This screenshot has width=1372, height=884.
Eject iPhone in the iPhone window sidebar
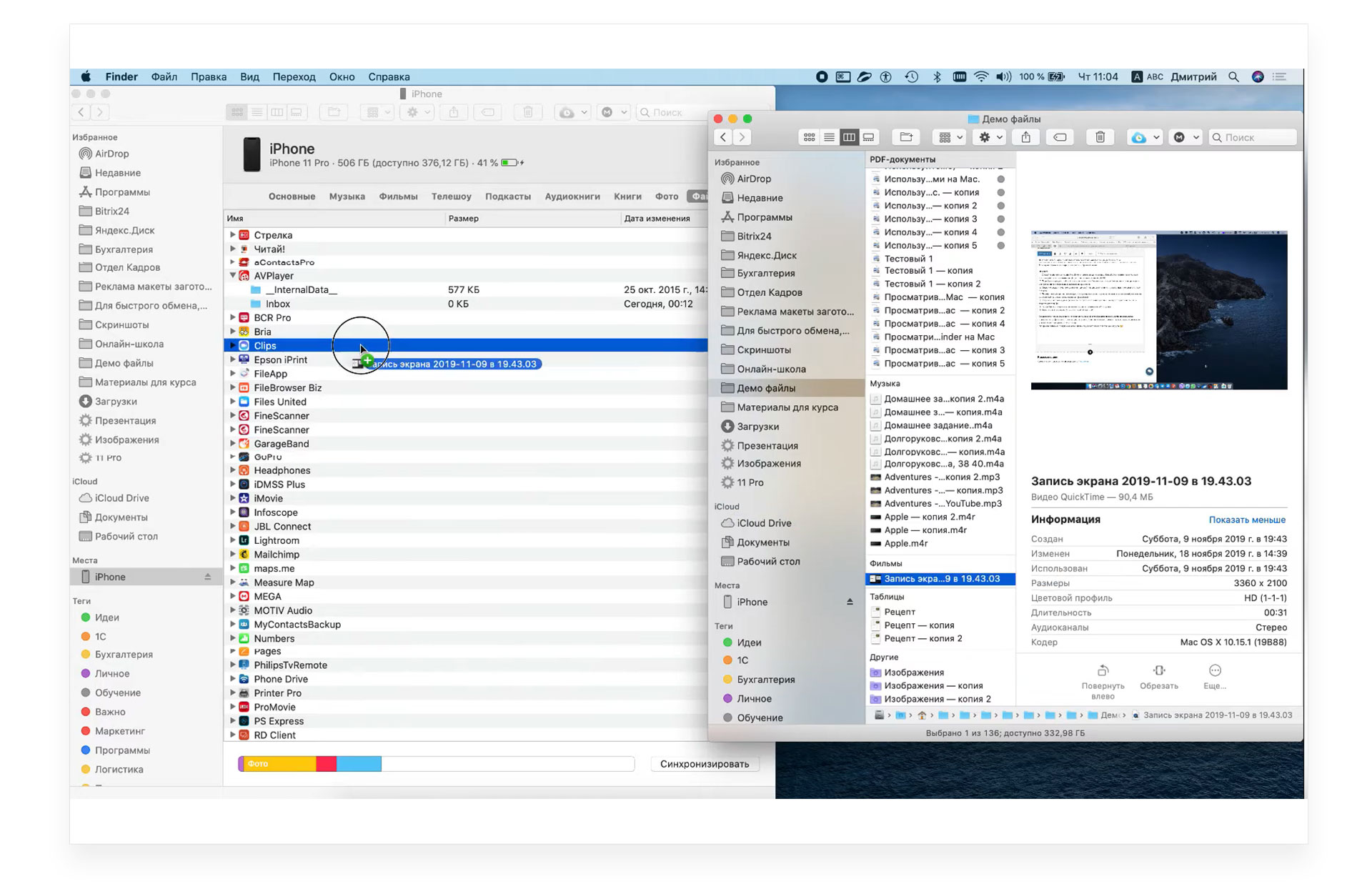(207, 577)
